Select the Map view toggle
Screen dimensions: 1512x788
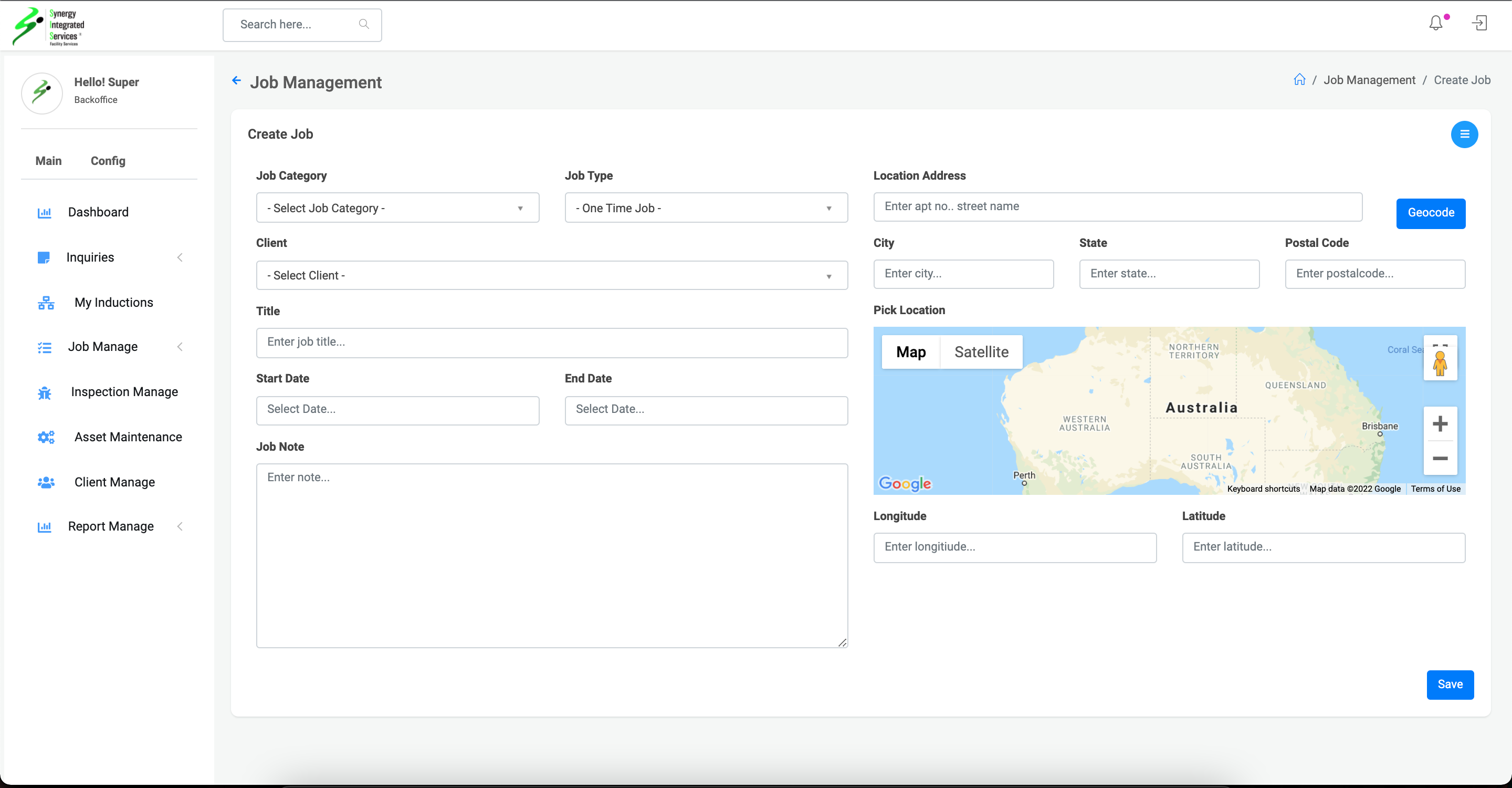point(910,352)
